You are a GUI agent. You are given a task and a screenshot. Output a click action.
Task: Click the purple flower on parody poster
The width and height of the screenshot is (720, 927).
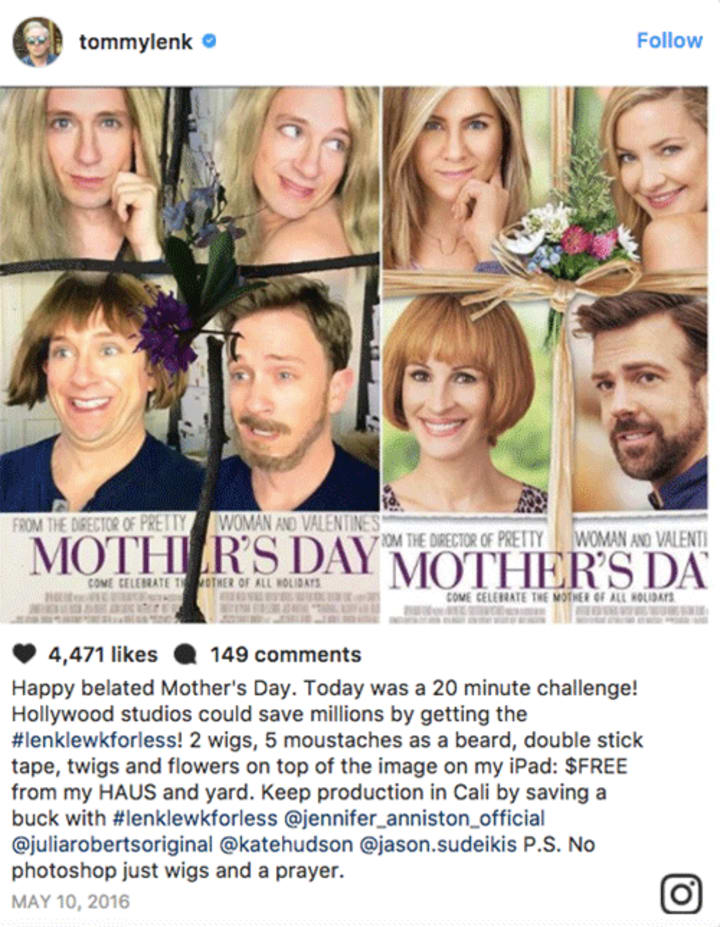click(x=166, y=333)
